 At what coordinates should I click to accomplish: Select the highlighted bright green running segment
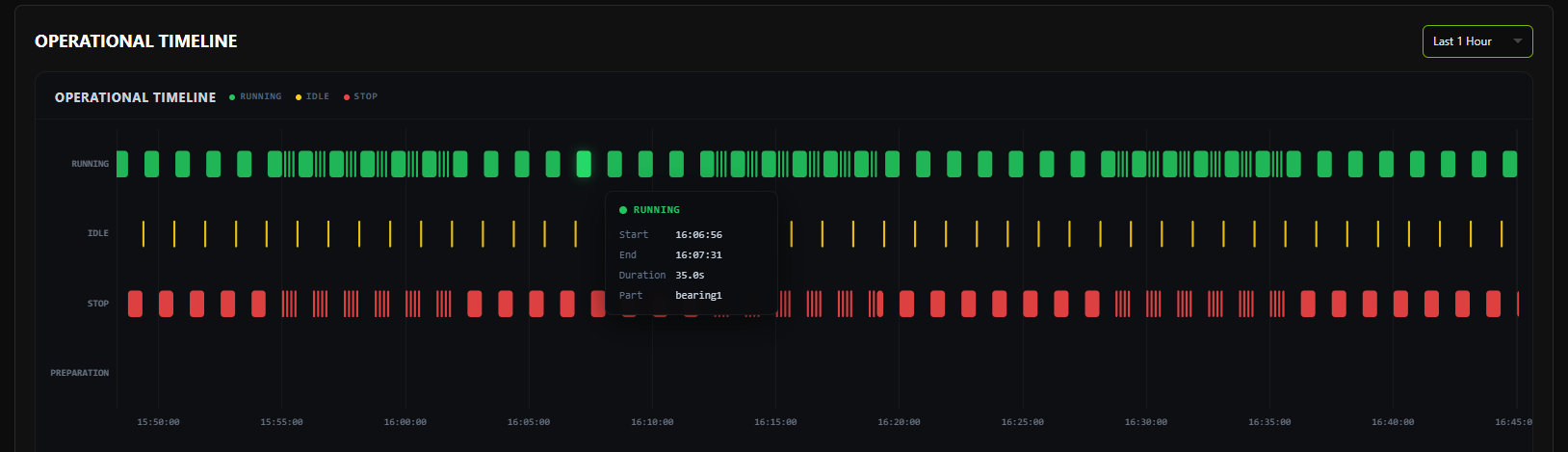pos(584,164)
